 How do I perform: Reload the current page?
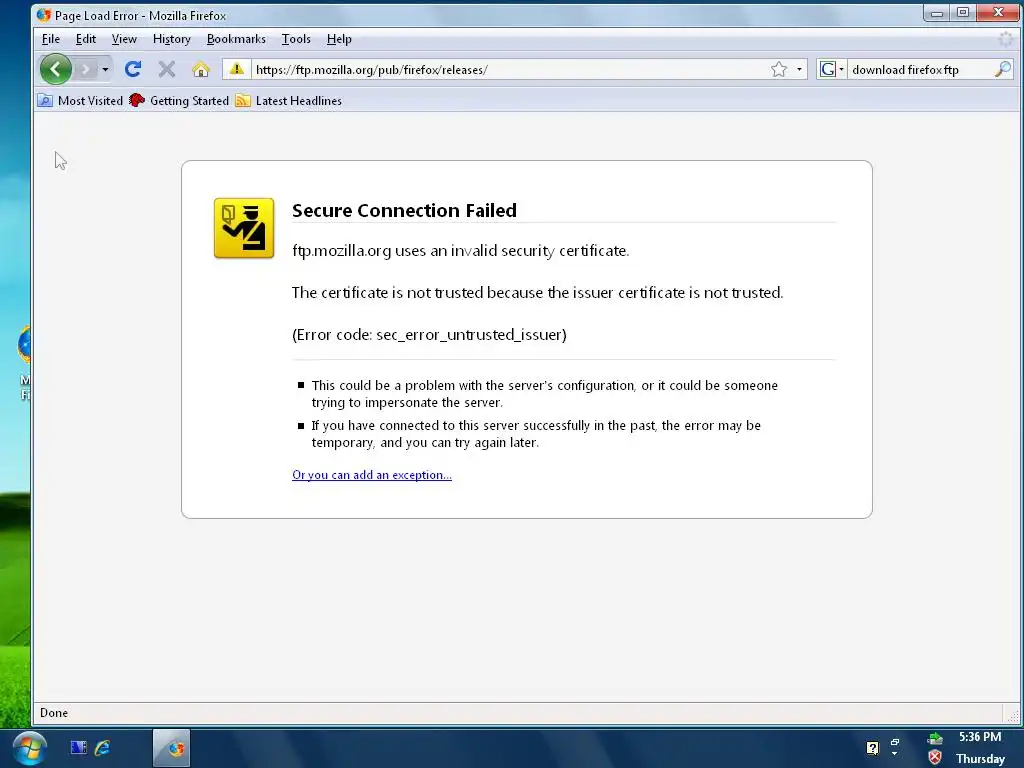[x=133, y=69]
